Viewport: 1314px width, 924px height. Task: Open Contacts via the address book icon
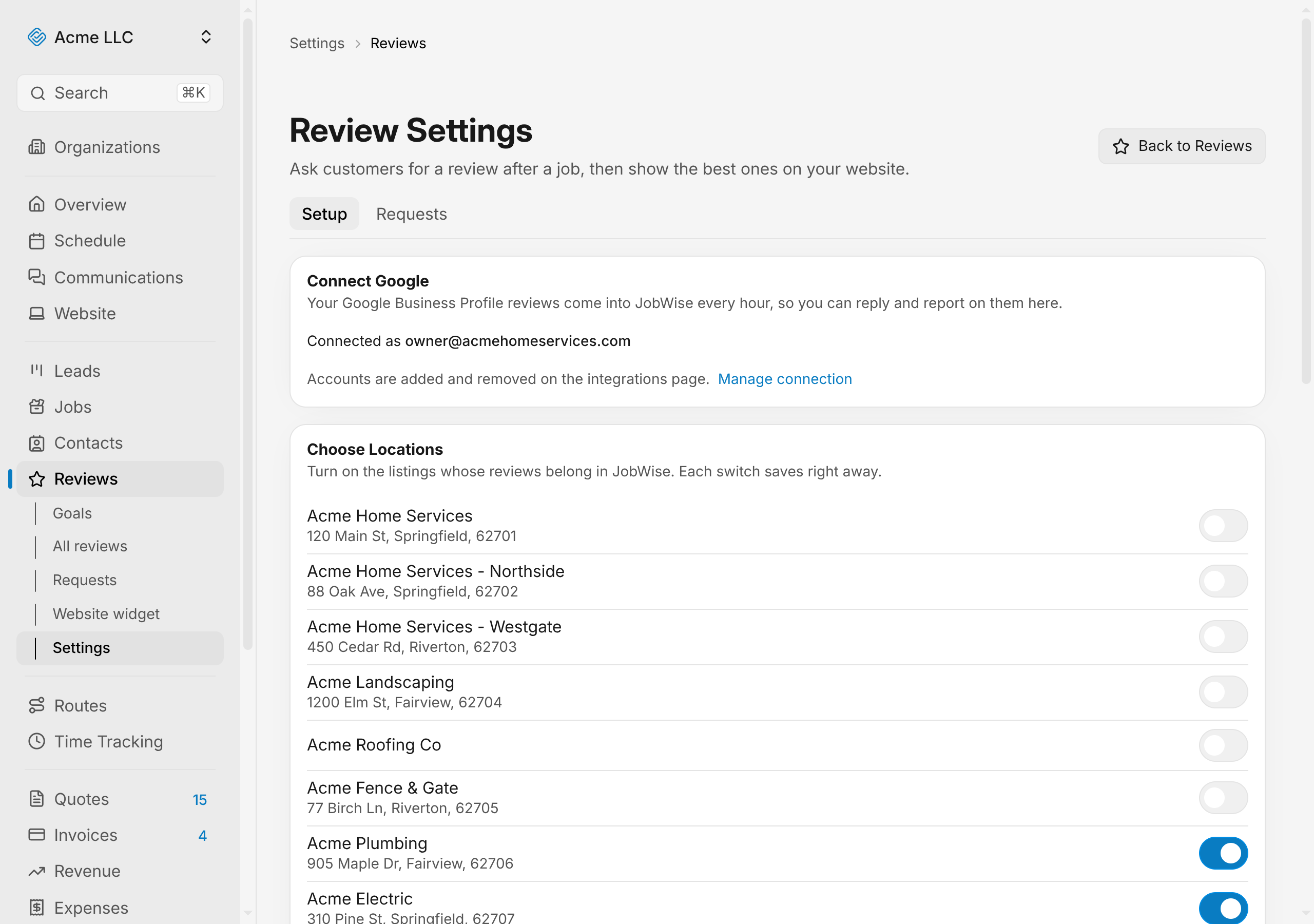36,442
